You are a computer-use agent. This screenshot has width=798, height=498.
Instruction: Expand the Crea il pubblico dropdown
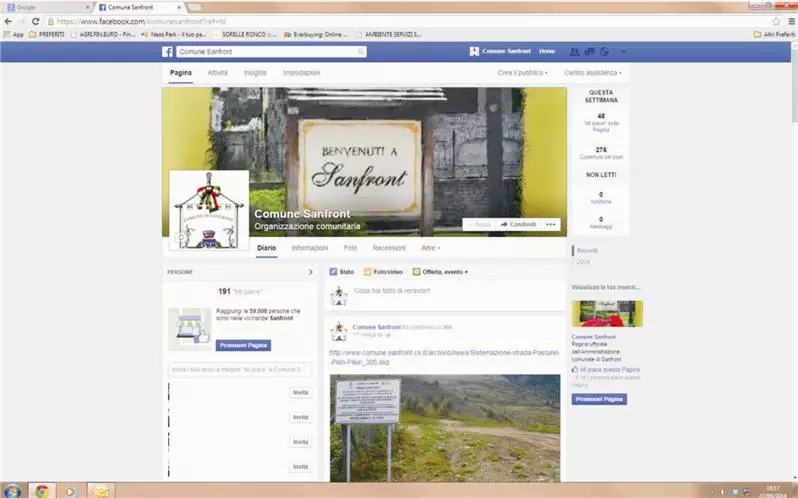[523, 73]
